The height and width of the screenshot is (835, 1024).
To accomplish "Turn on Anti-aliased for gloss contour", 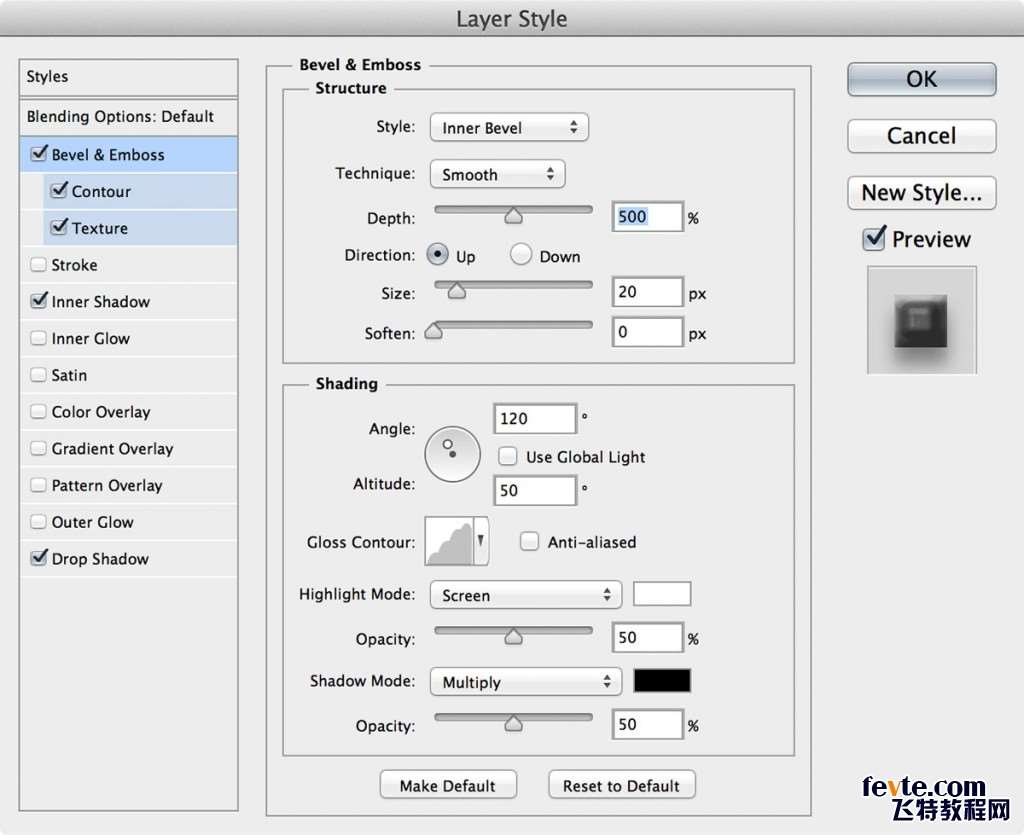I will (x=529, y=542).
